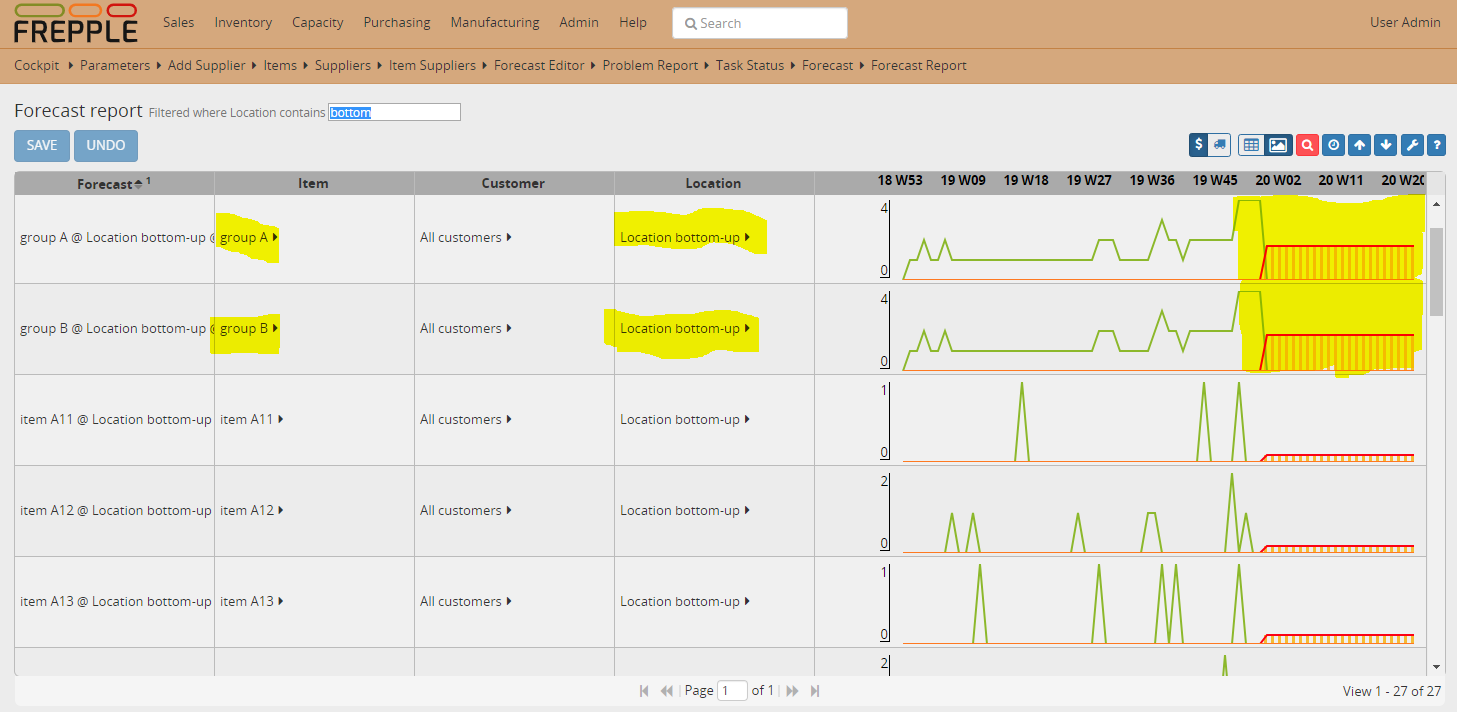Go to the last page icon
Image resolution: width=1457 pixels, height=712 pixels.
(x=815, y=691)
